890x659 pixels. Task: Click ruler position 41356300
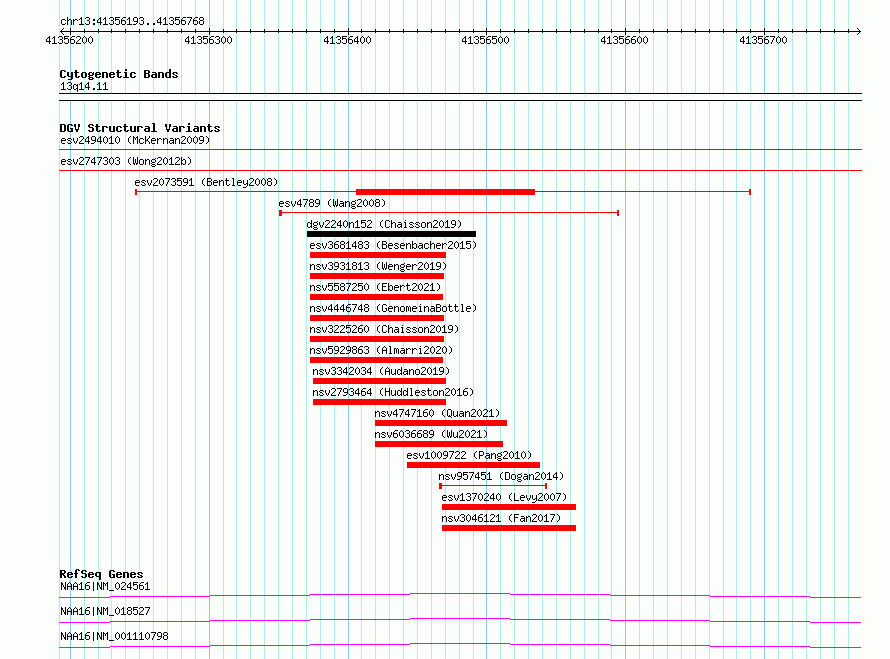click(208, 40)
